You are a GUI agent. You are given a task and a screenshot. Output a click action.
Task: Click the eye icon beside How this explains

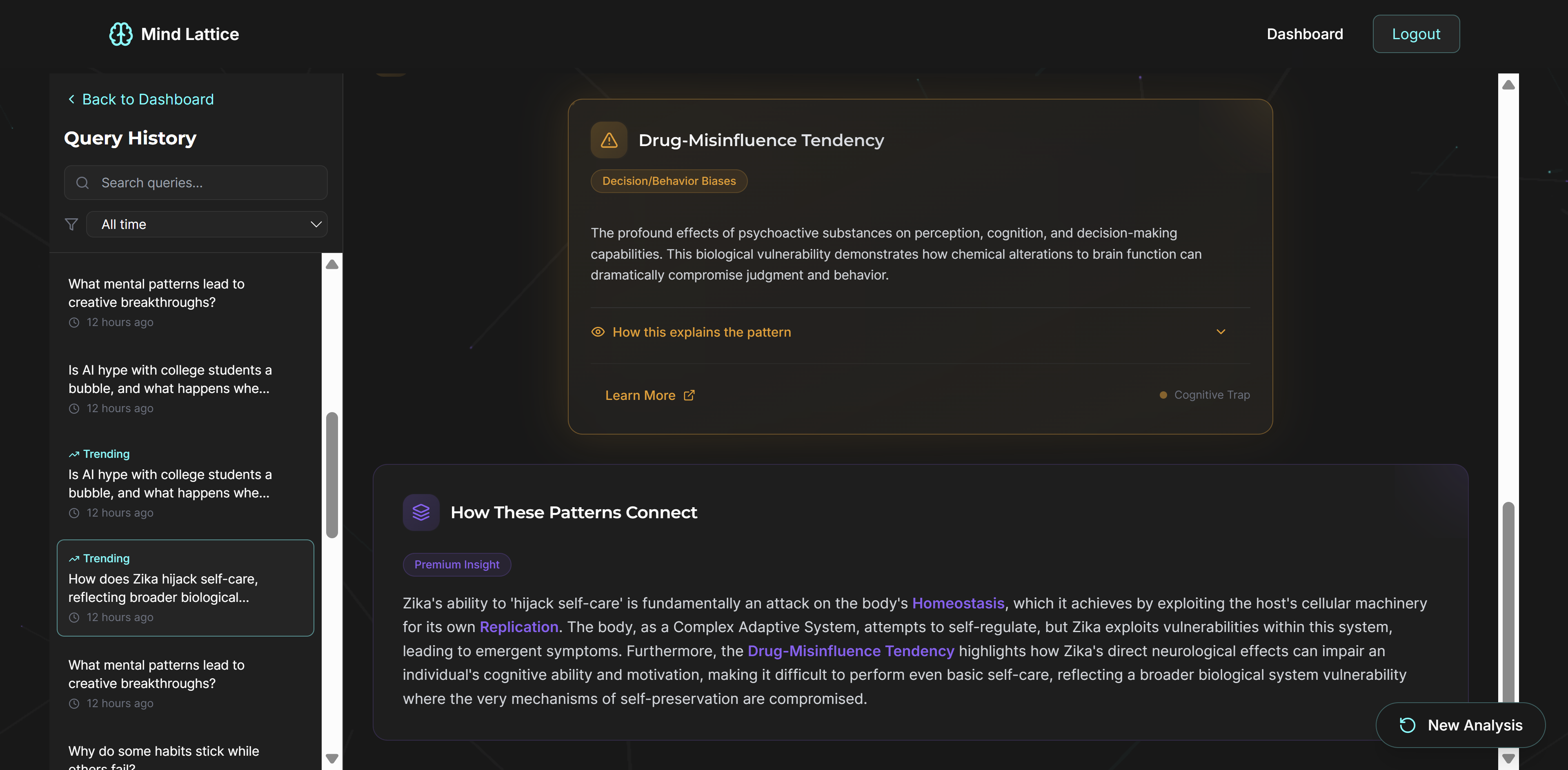tap(598, 332)
